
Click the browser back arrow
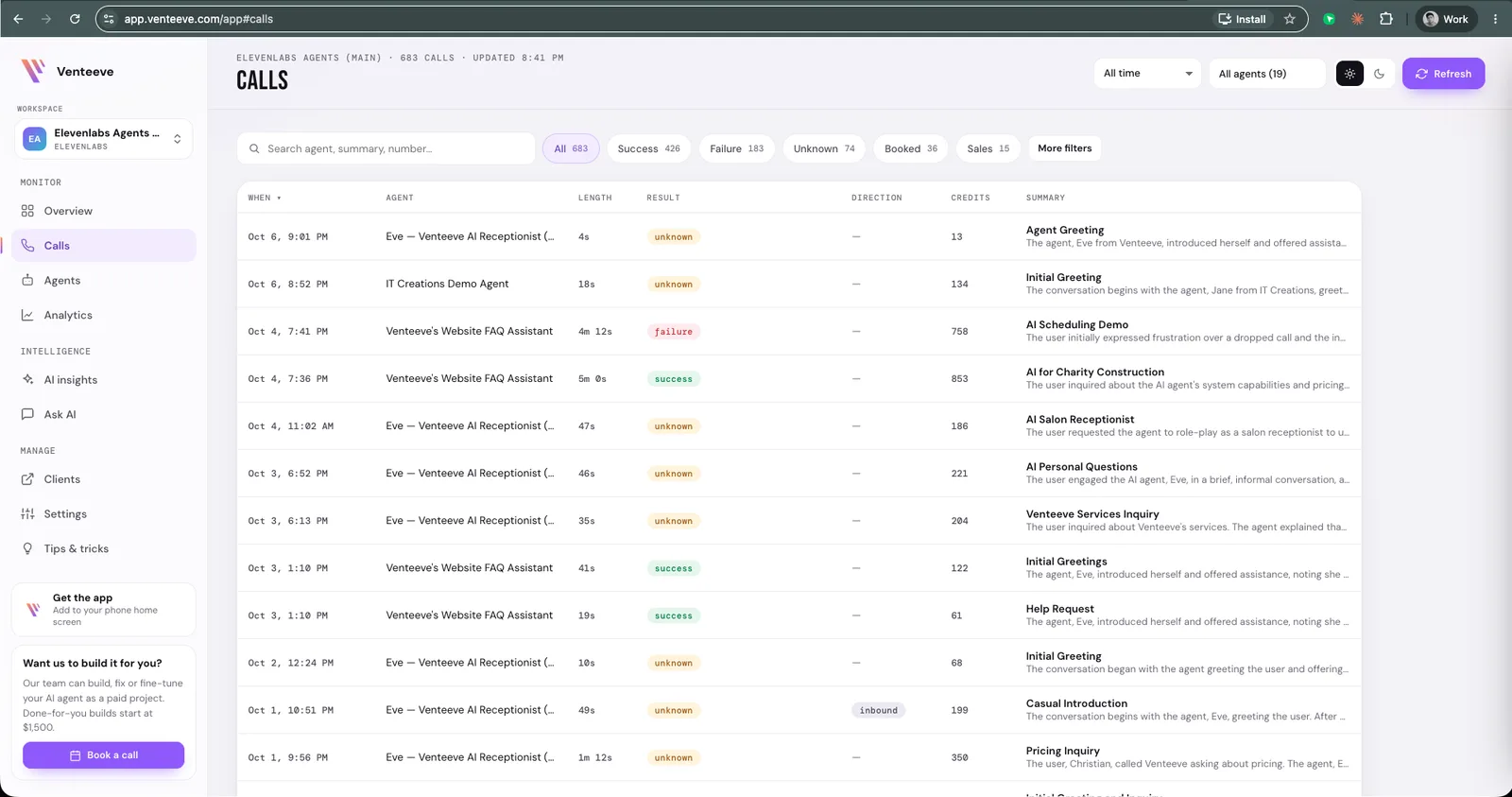[18, 19]
